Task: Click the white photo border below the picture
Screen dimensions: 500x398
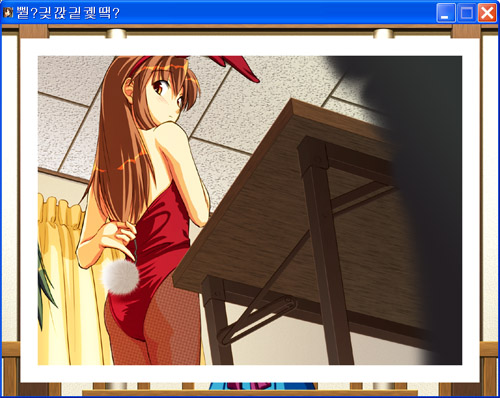Action: 250,374
